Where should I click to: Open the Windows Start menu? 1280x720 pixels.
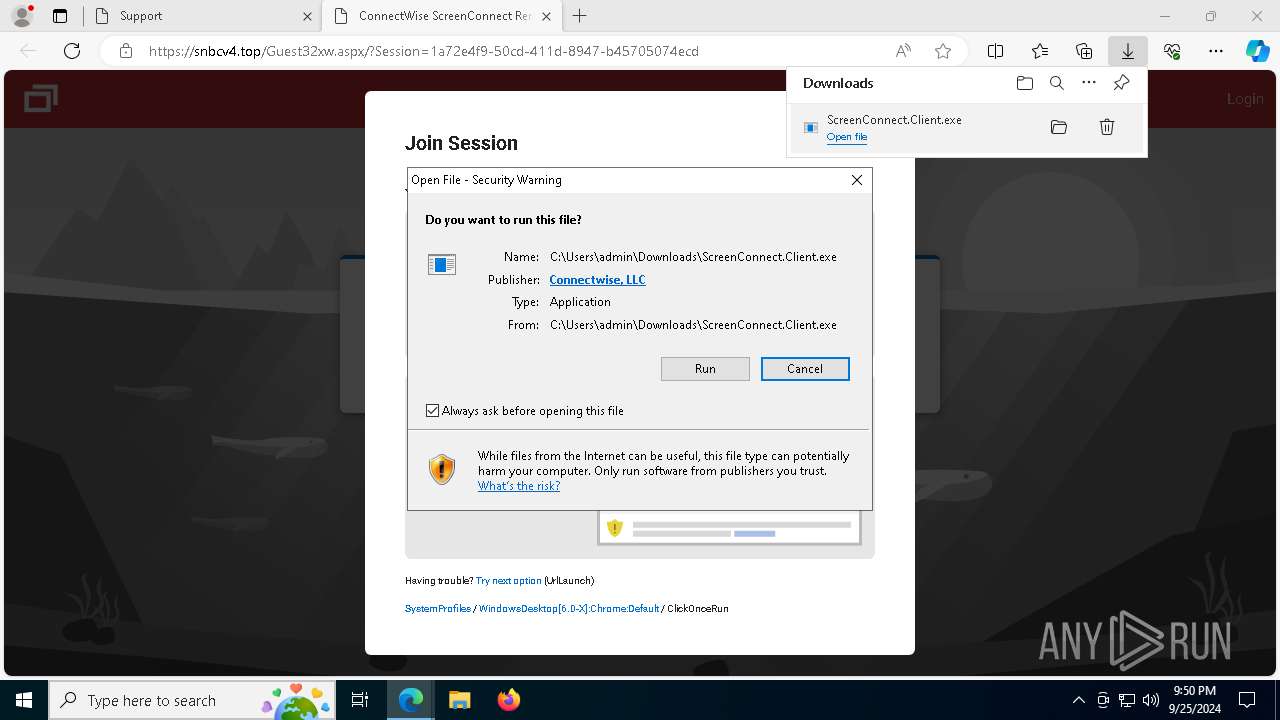(x=23, y=700)
